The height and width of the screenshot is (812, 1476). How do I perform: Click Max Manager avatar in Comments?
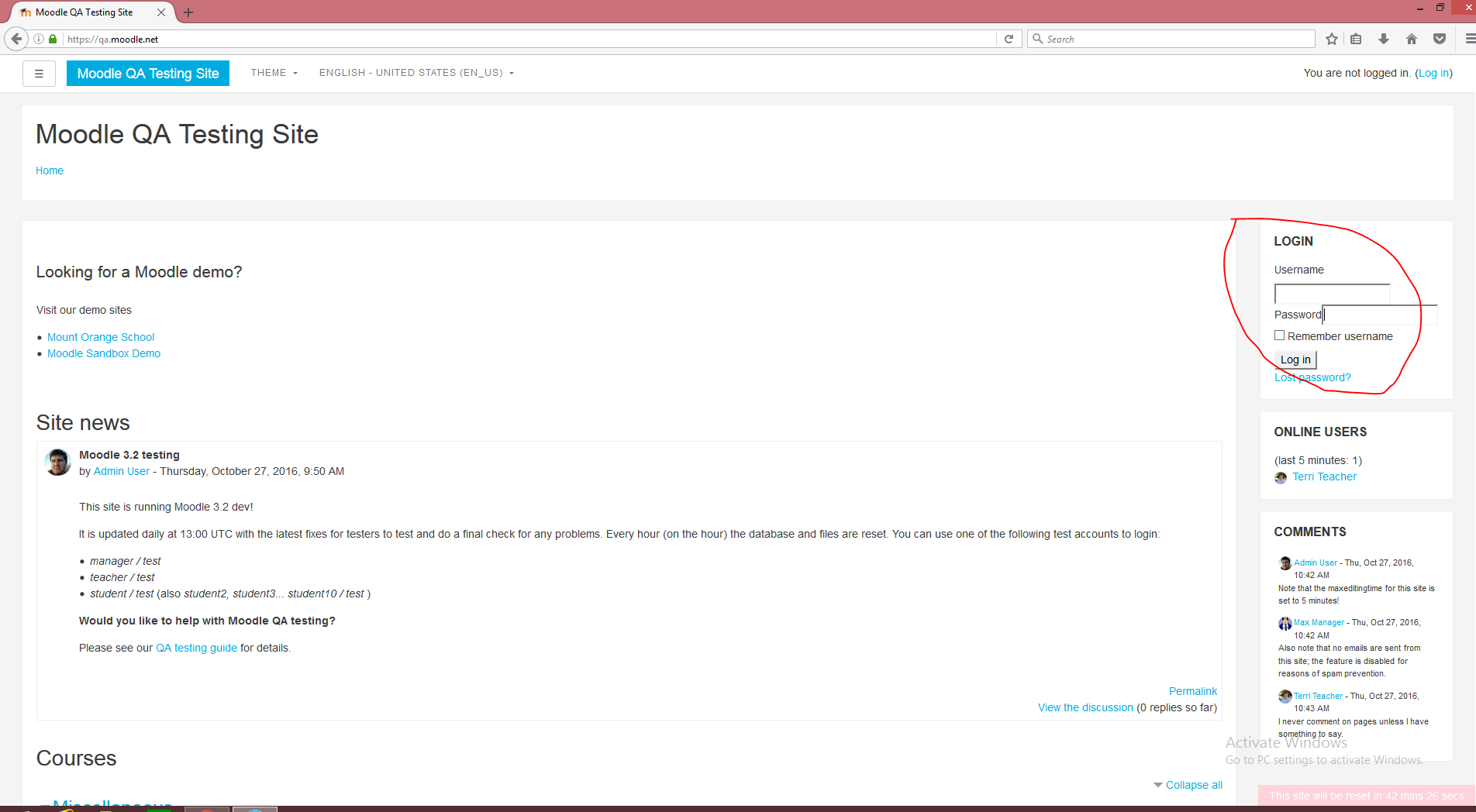point(1285,623)
